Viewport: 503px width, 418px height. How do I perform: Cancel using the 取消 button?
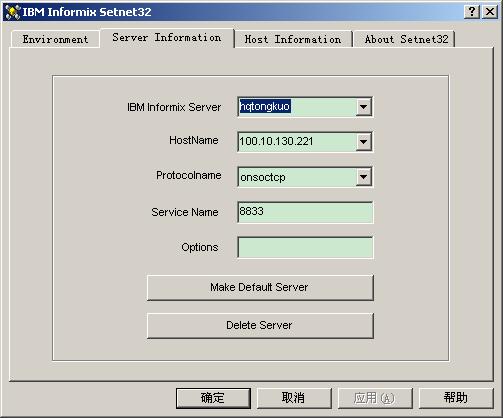(x=294, y=398)
